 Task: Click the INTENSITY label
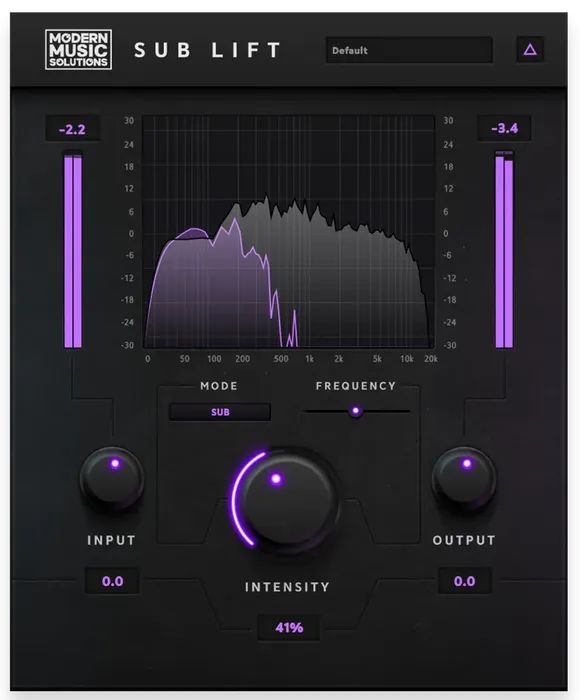[288, 587]
